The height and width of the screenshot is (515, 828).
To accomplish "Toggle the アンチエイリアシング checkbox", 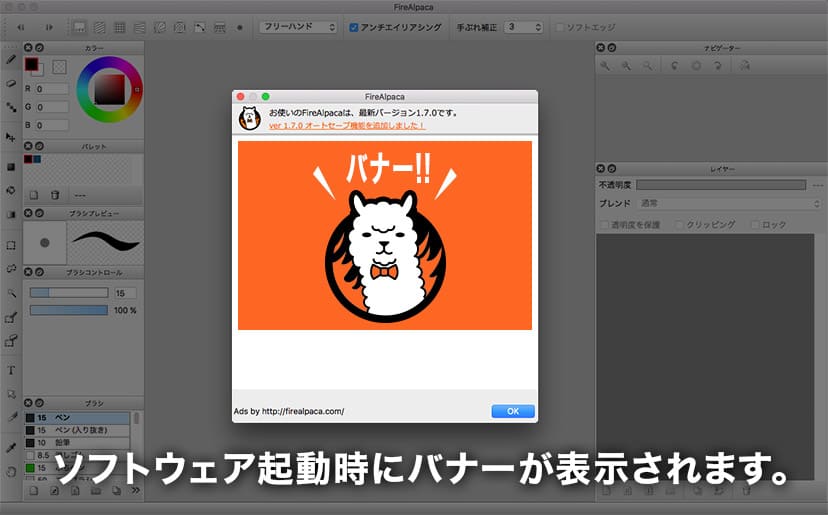I will tap(354, 27).
